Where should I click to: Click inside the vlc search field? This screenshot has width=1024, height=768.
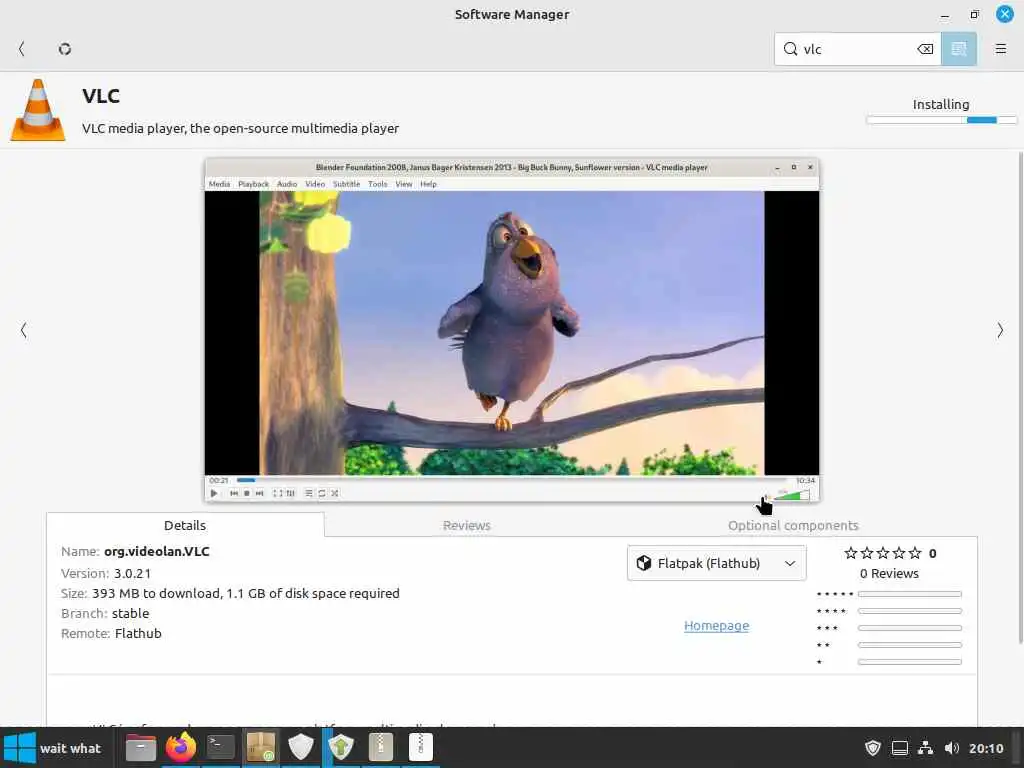[857, 49]
